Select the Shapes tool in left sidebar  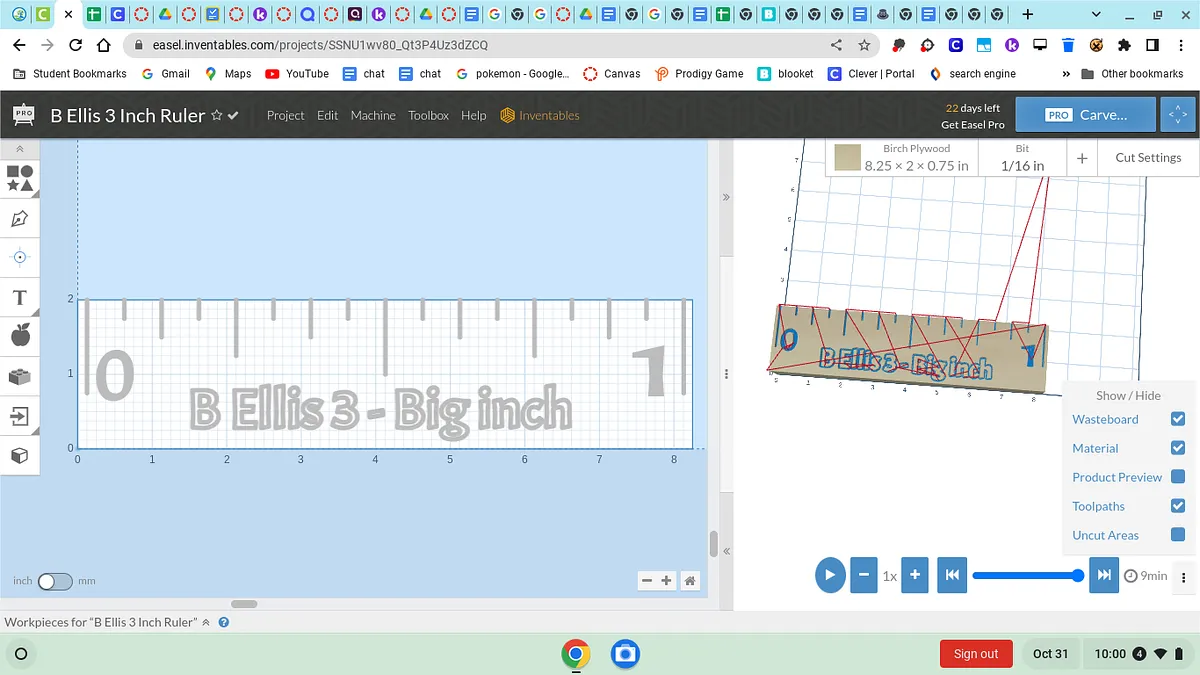[x=20, y=179]
